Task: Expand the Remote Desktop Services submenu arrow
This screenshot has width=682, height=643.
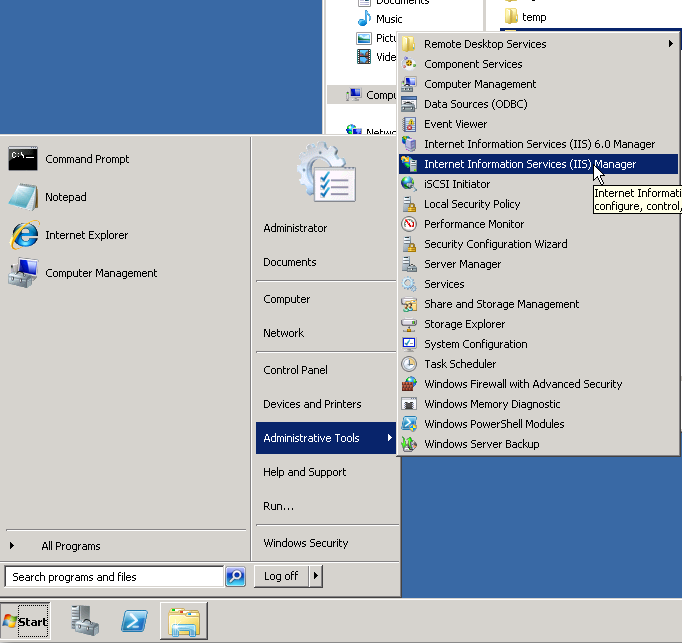Action: point(671,44)
